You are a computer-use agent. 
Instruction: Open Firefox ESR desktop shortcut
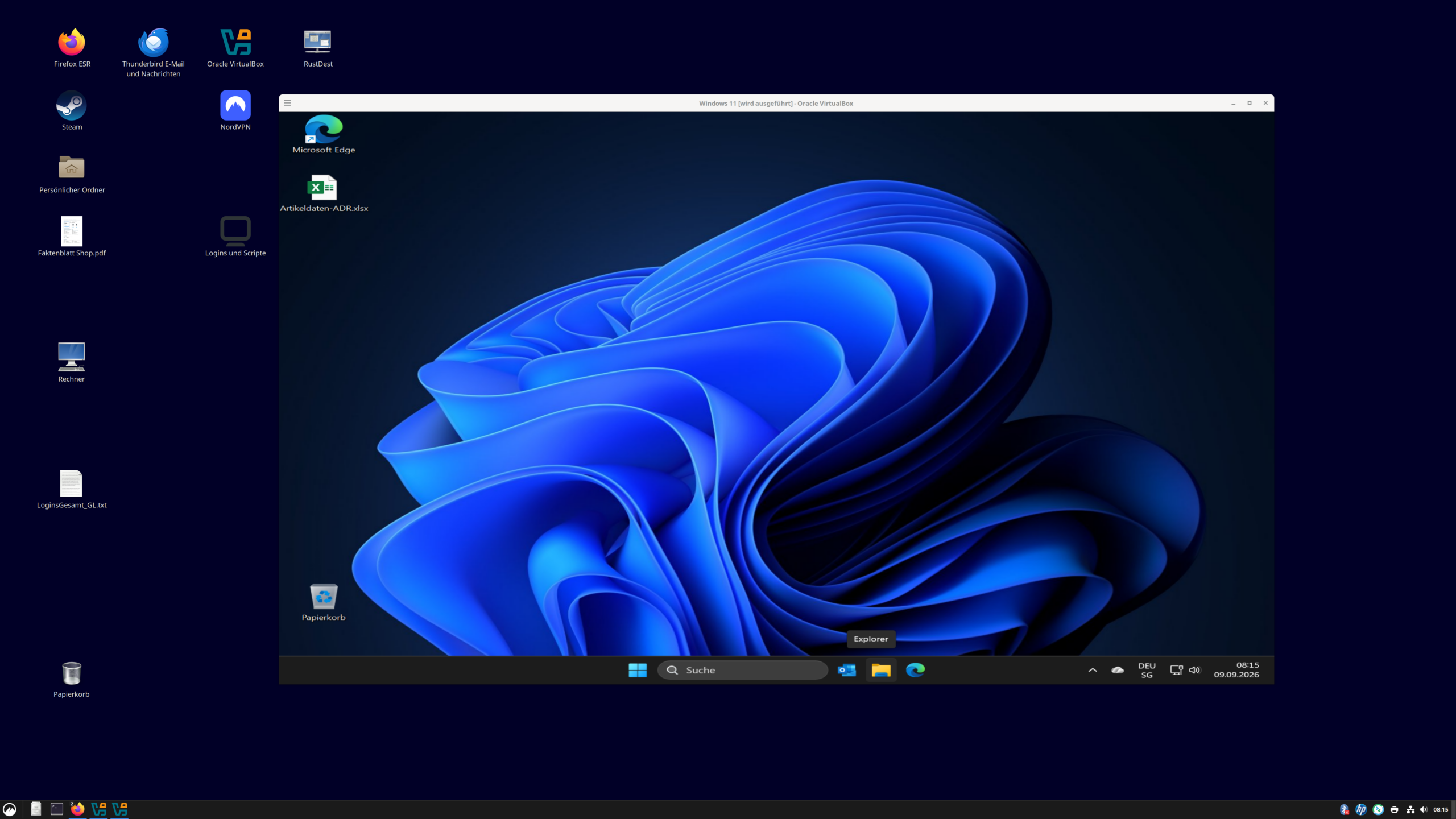(72, 48)
